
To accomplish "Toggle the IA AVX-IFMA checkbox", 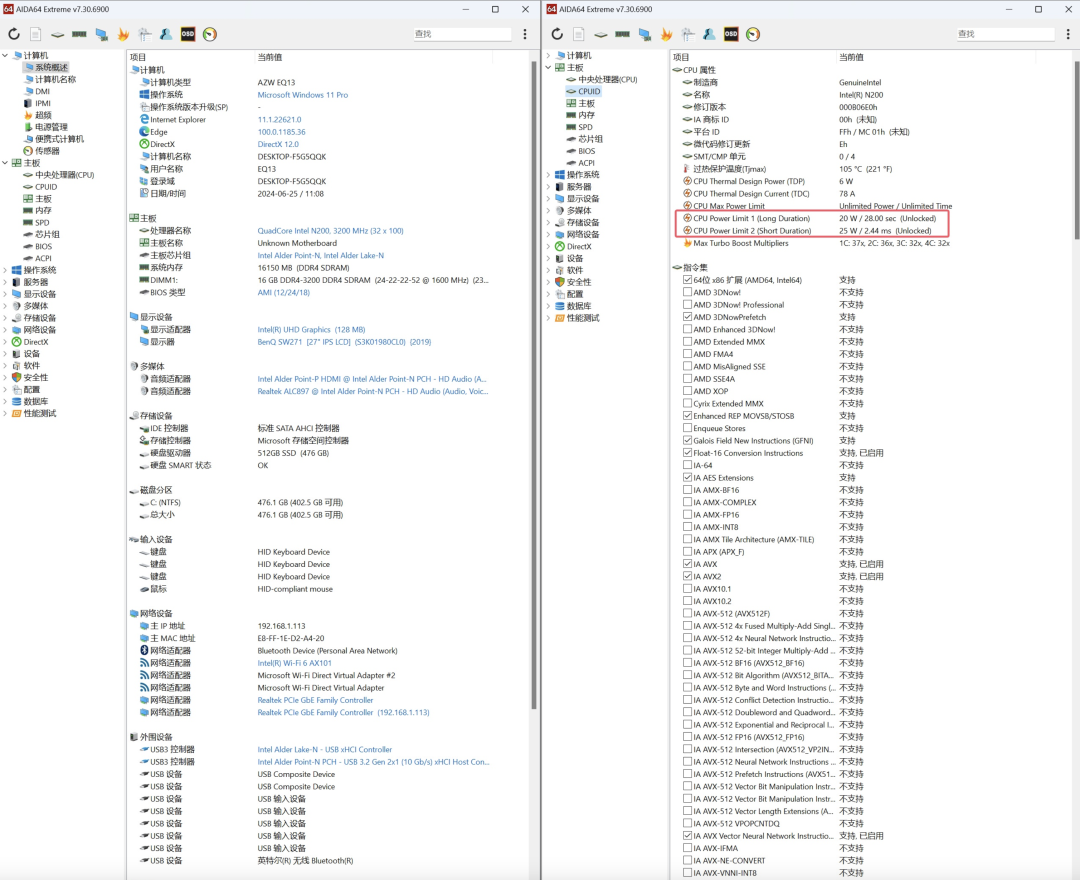I will pos(687,848).
